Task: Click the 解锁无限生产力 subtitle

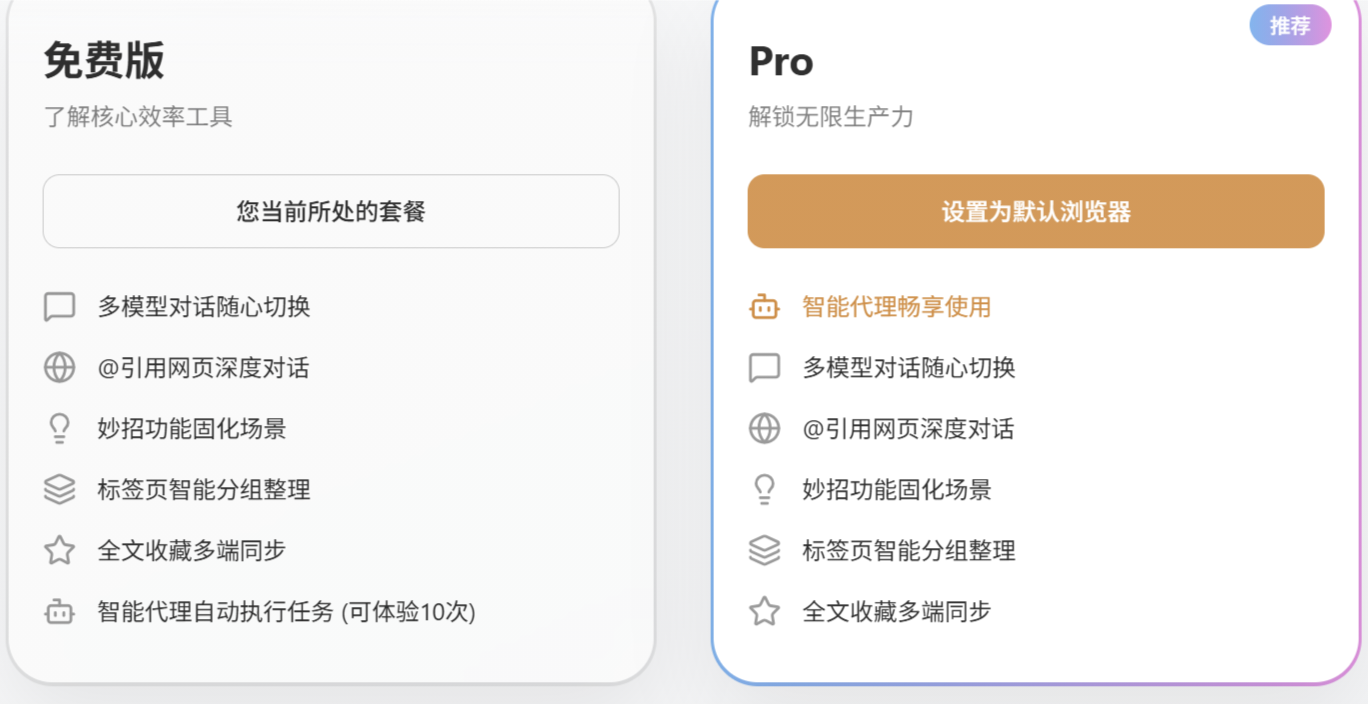Action: pos(831,117)
